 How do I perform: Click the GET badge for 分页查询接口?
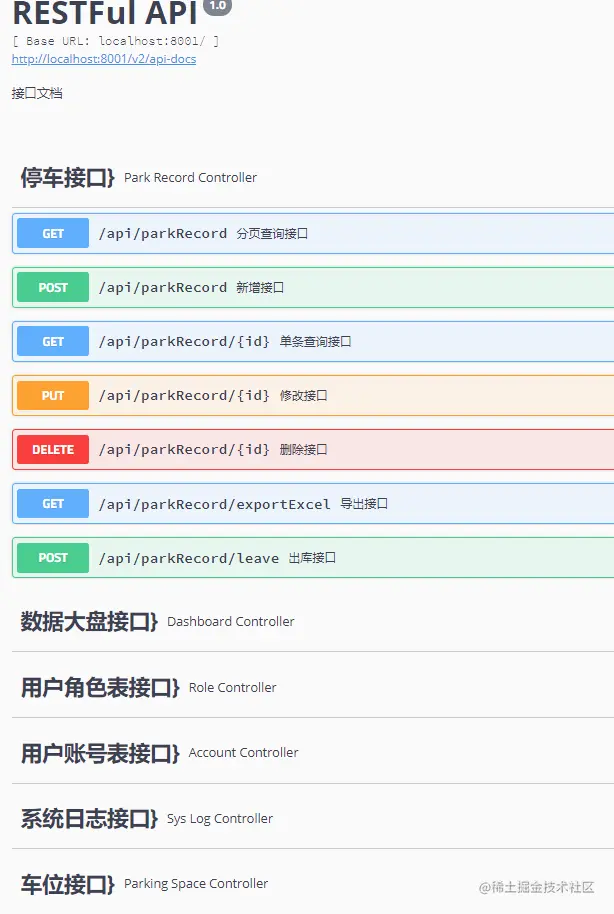pos(53,233)
